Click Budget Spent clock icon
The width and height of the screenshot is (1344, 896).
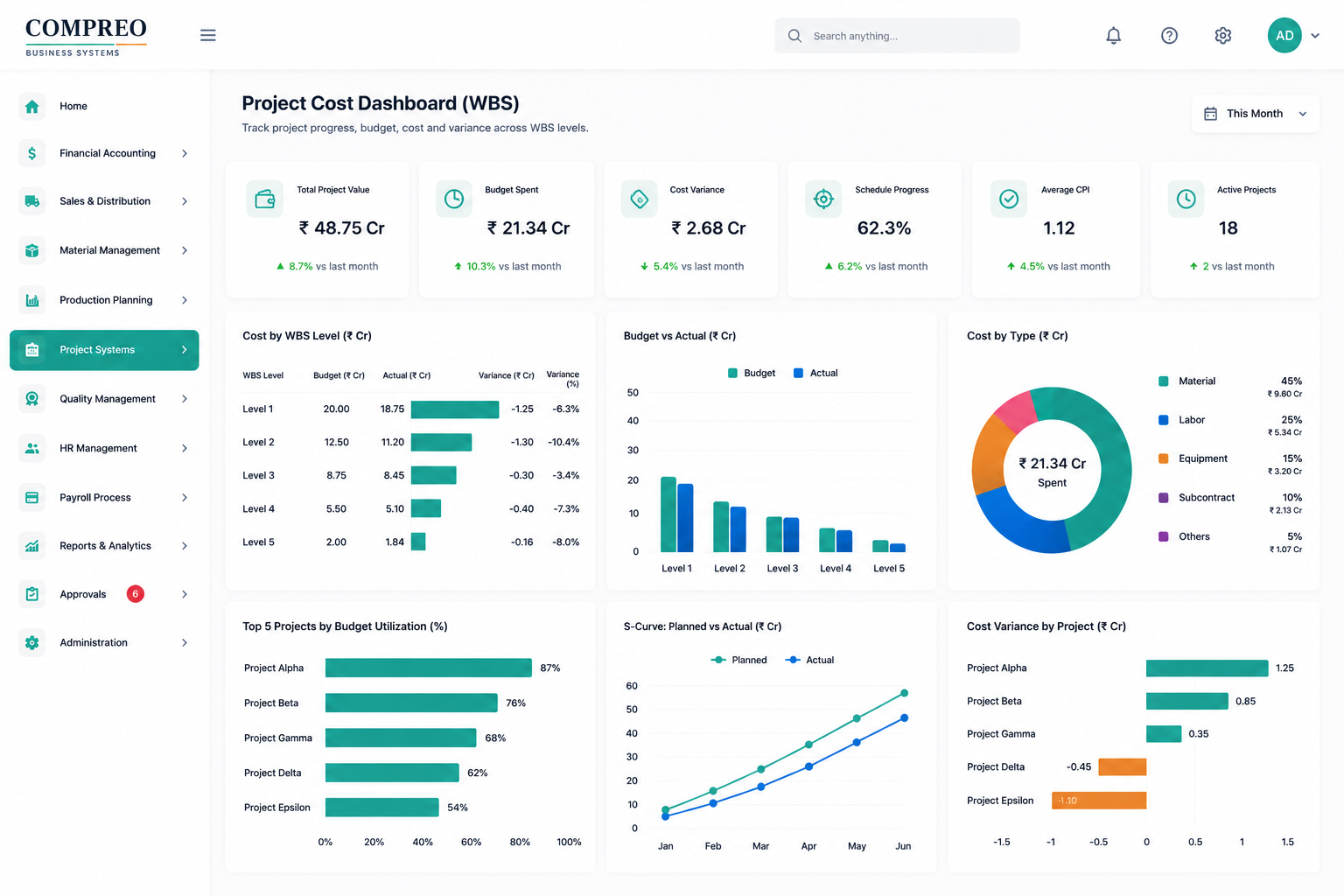pyautogui.click(x=454, y=199)
